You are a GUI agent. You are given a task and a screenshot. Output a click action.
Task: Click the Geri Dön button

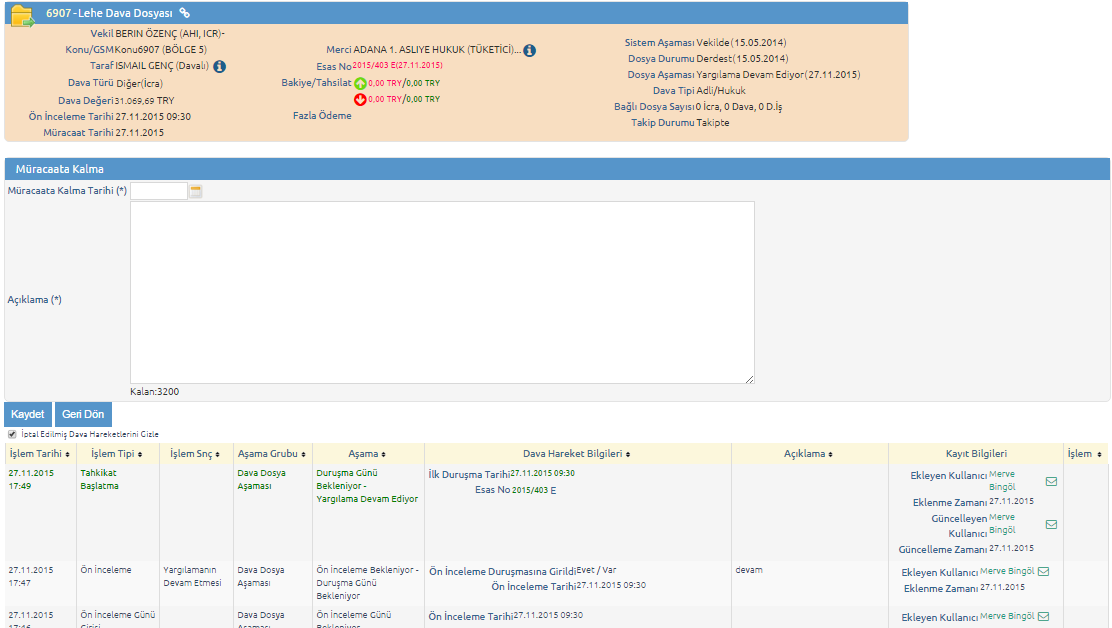click(83, 414)
